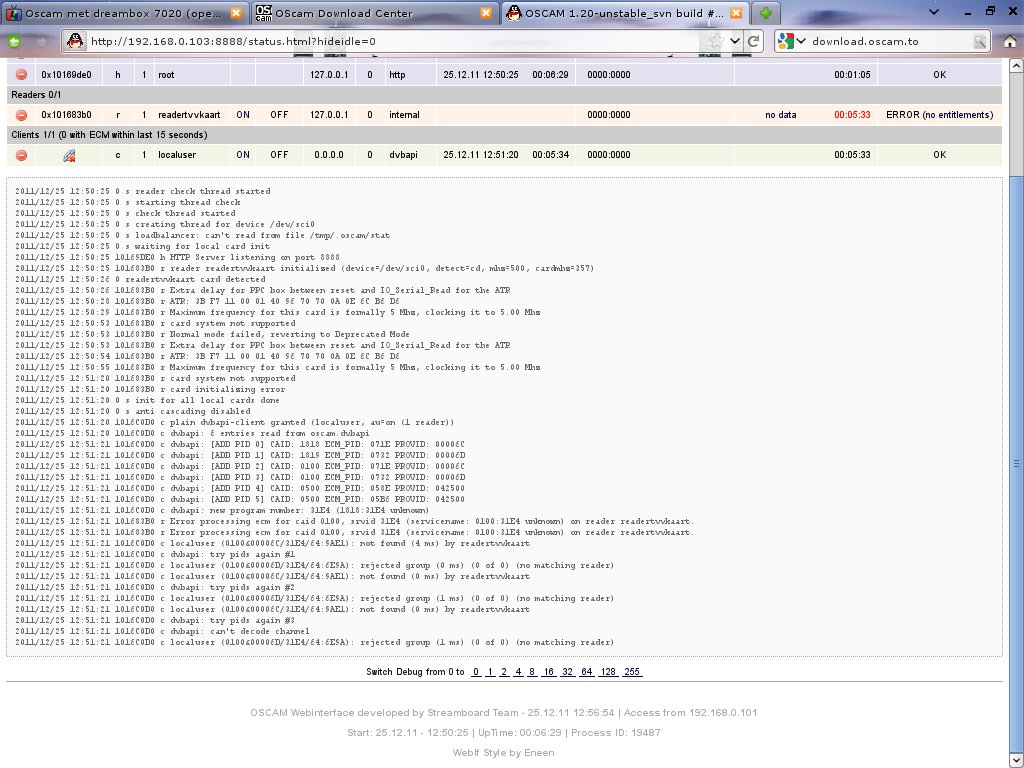Screen dimensions: 1024x768
Task: Click the green back arrow button
Action: coord(16,42)
